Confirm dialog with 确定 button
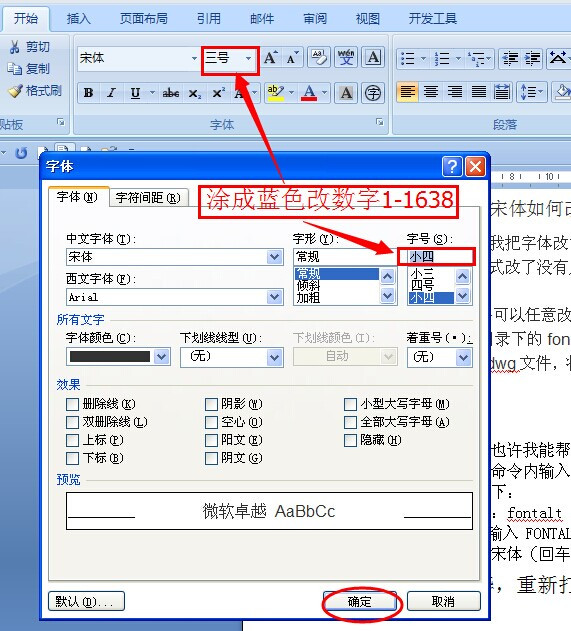 [x=360, y=601]
